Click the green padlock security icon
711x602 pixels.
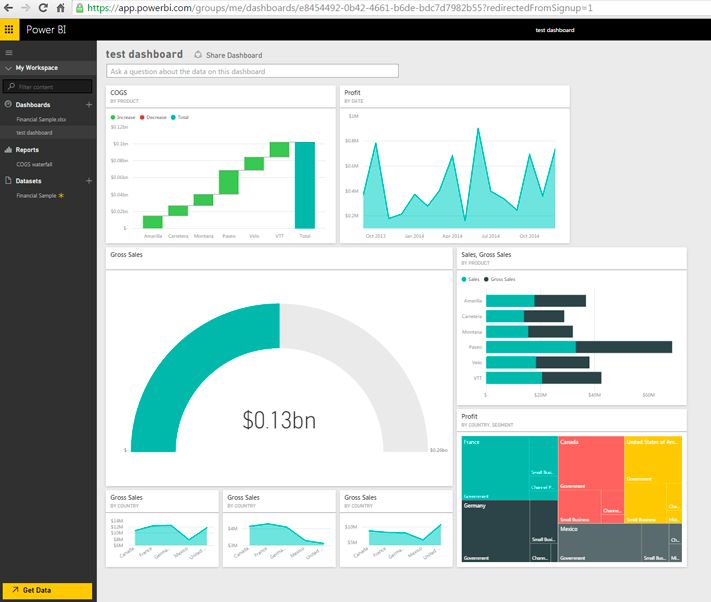point(80,8)
